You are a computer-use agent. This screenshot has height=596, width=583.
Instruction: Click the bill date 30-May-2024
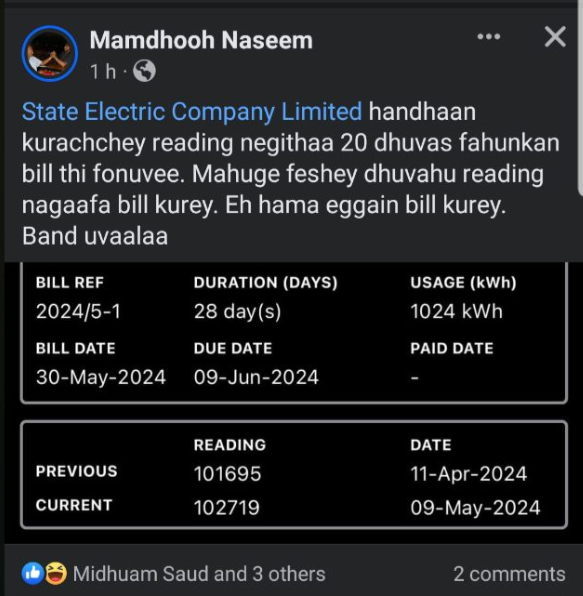coord(101,377)
